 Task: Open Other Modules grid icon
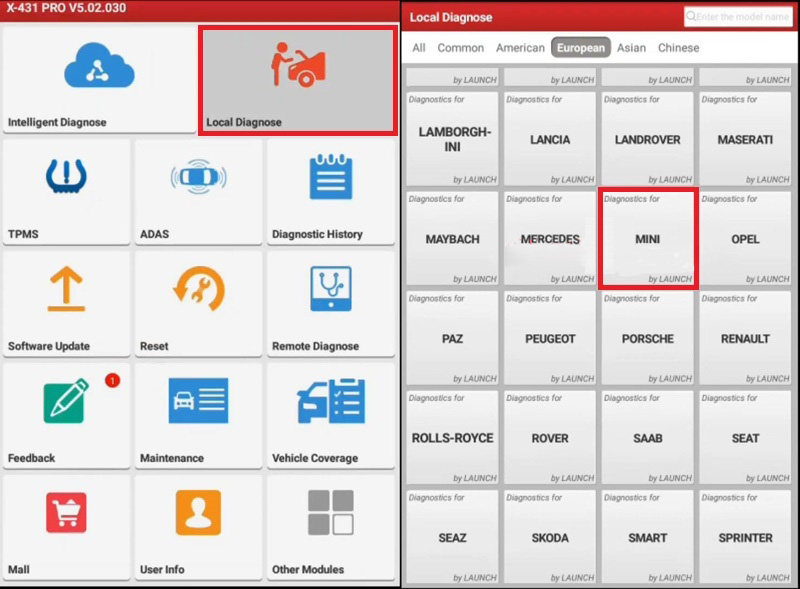point(331,512)
